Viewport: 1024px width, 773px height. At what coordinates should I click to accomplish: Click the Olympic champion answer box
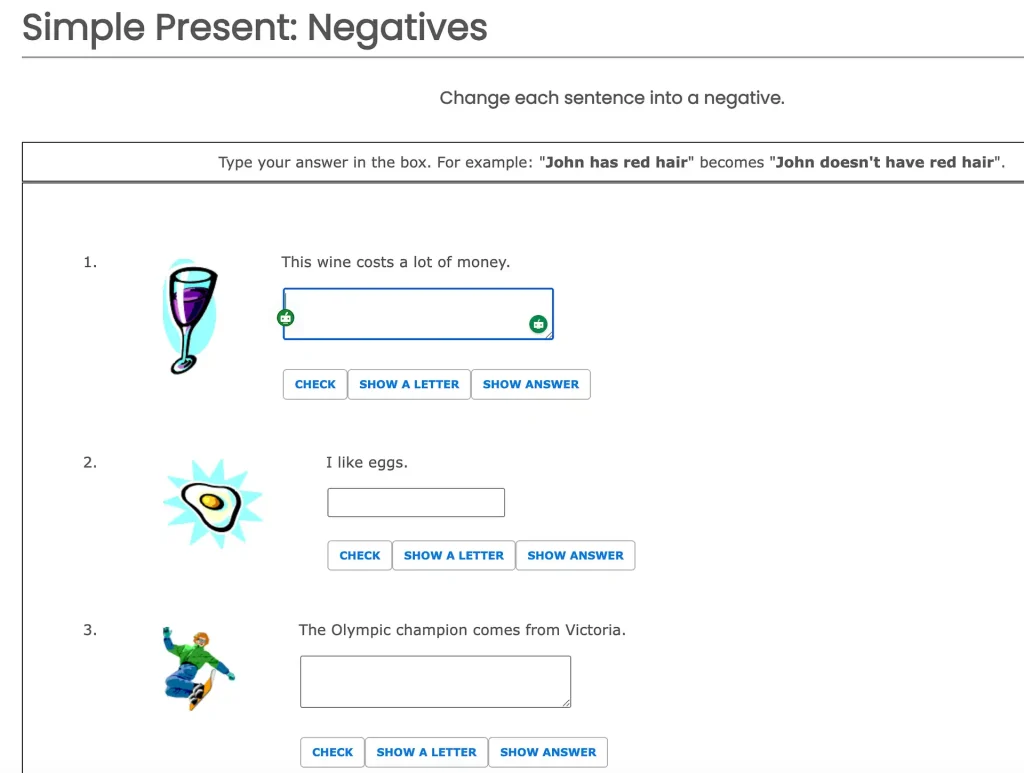click(x=435, y=681)
